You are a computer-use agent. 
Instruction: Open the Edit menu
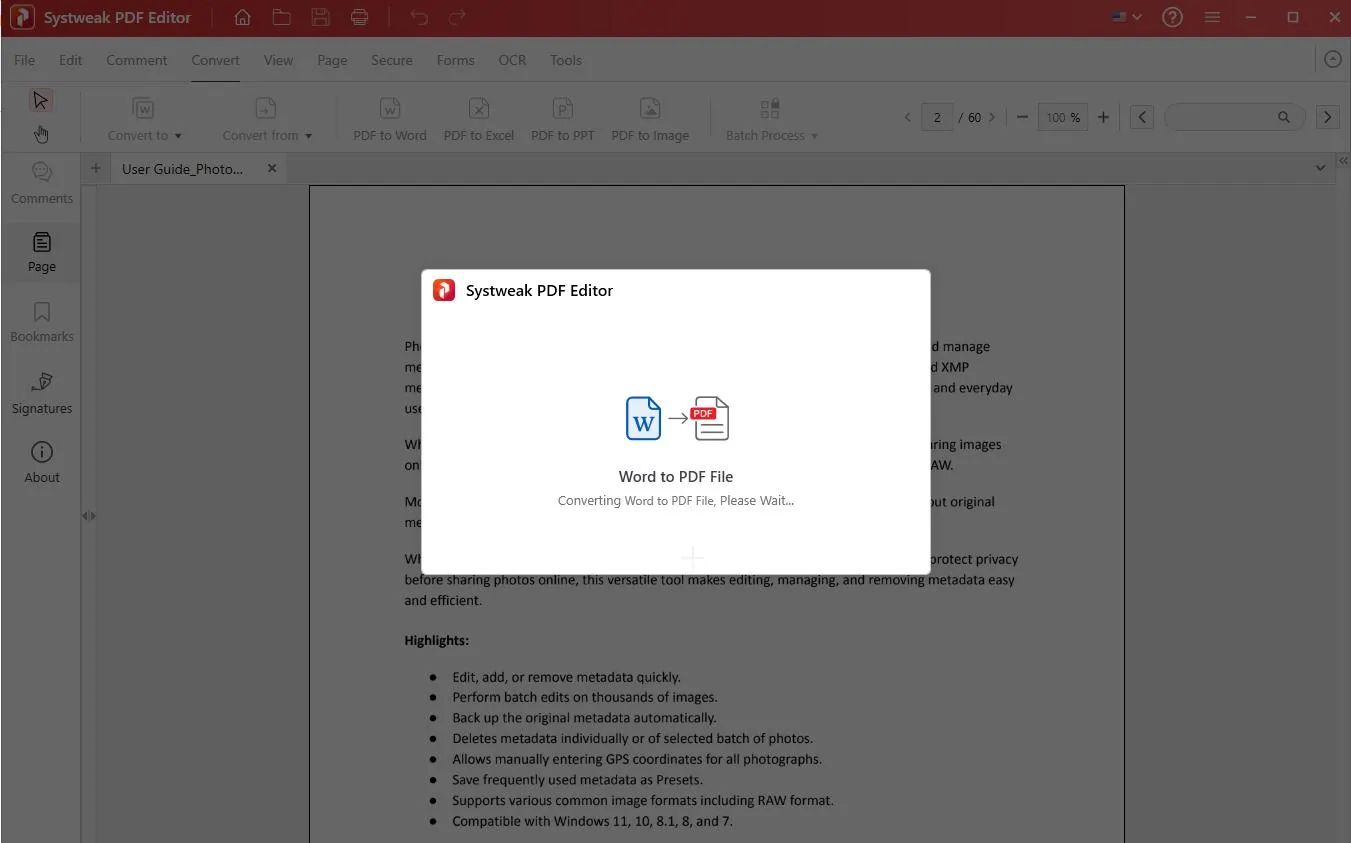[70, 60]
